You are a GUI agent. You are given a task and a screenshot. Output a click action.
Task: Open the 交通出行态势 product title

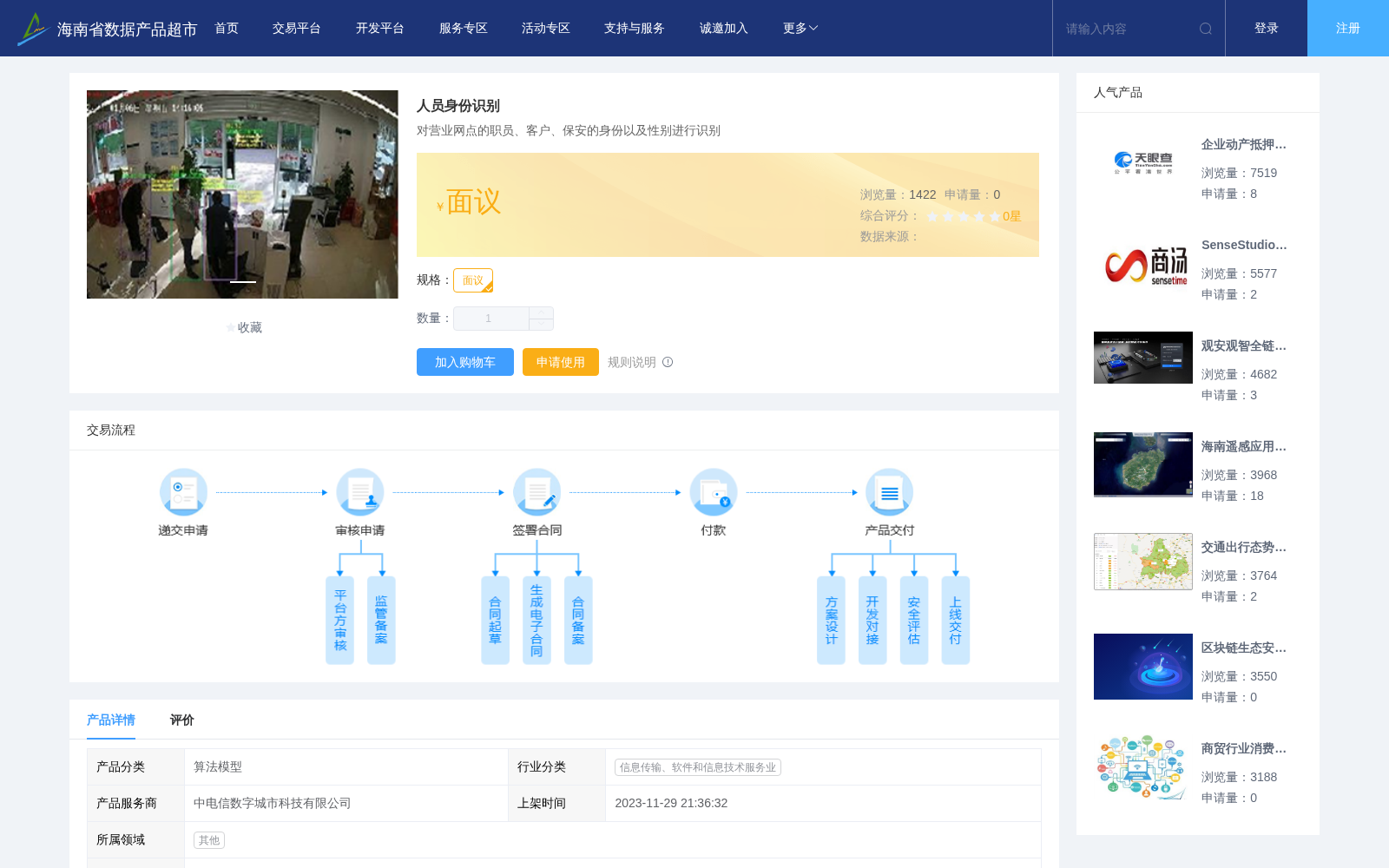1244,547
